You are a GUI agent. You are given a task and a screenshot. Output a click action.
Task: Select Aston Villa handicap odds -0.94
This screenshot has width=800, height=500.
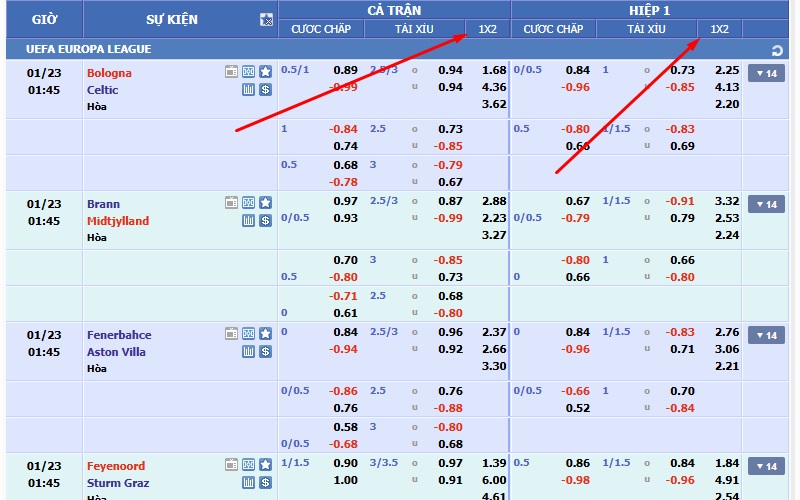coord(344,349)
